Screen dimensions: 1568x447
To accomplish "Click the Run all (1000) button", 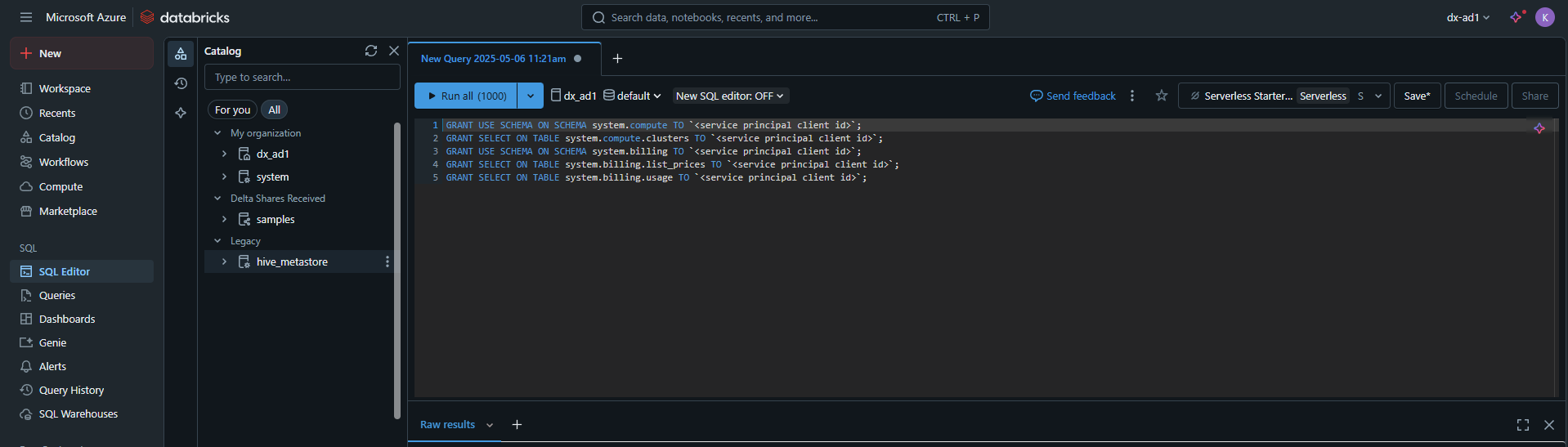I will [466, 96].
